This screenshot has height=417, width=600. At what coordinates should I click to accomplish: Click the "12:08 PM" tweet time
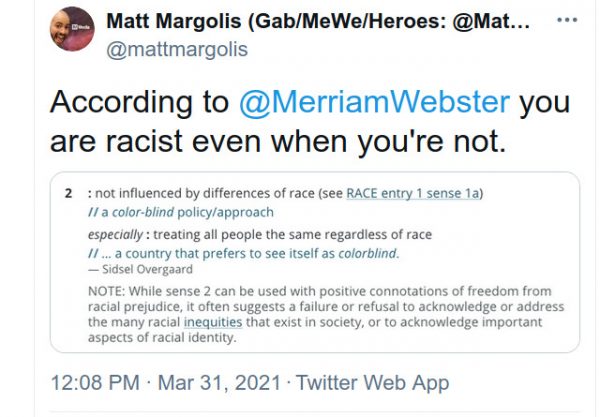(x=98, y=382)
